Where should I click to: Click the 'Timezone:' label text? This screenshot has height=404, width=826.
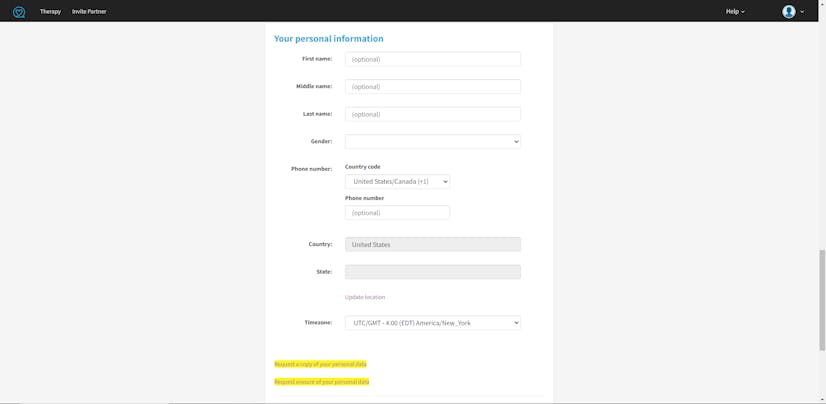coord(318,322)
